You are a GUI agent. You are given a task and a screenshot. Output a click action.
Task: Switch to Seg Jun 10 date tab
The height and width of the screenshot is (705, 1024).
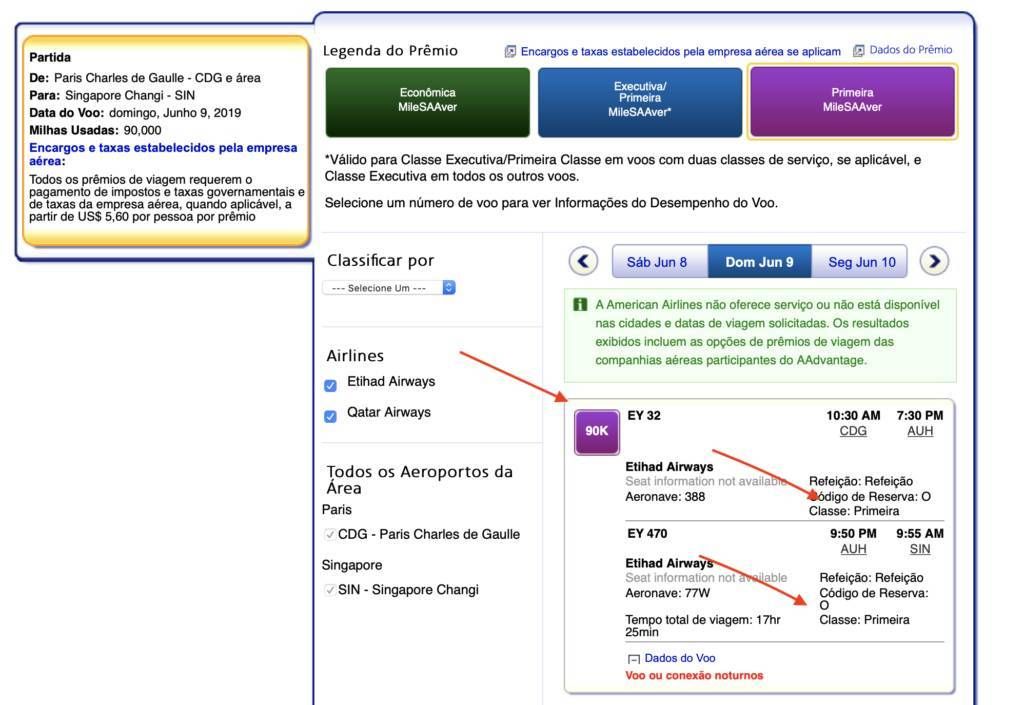[859, 262]
